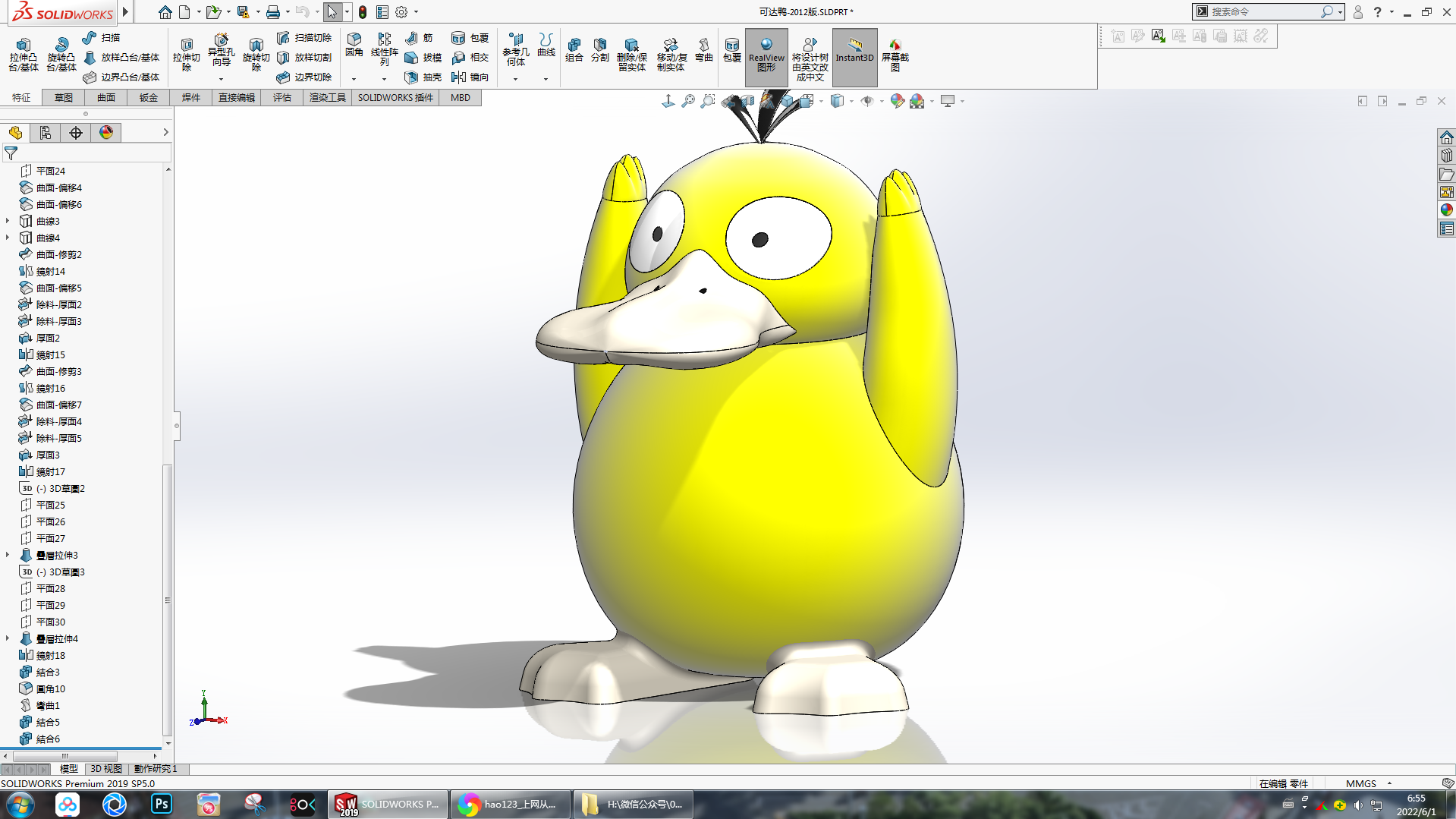Image resolution: width=1456 pixels, height=819 pixels.
Task: Switch to the 钣金 sheet metal tab
Action: 149,98
